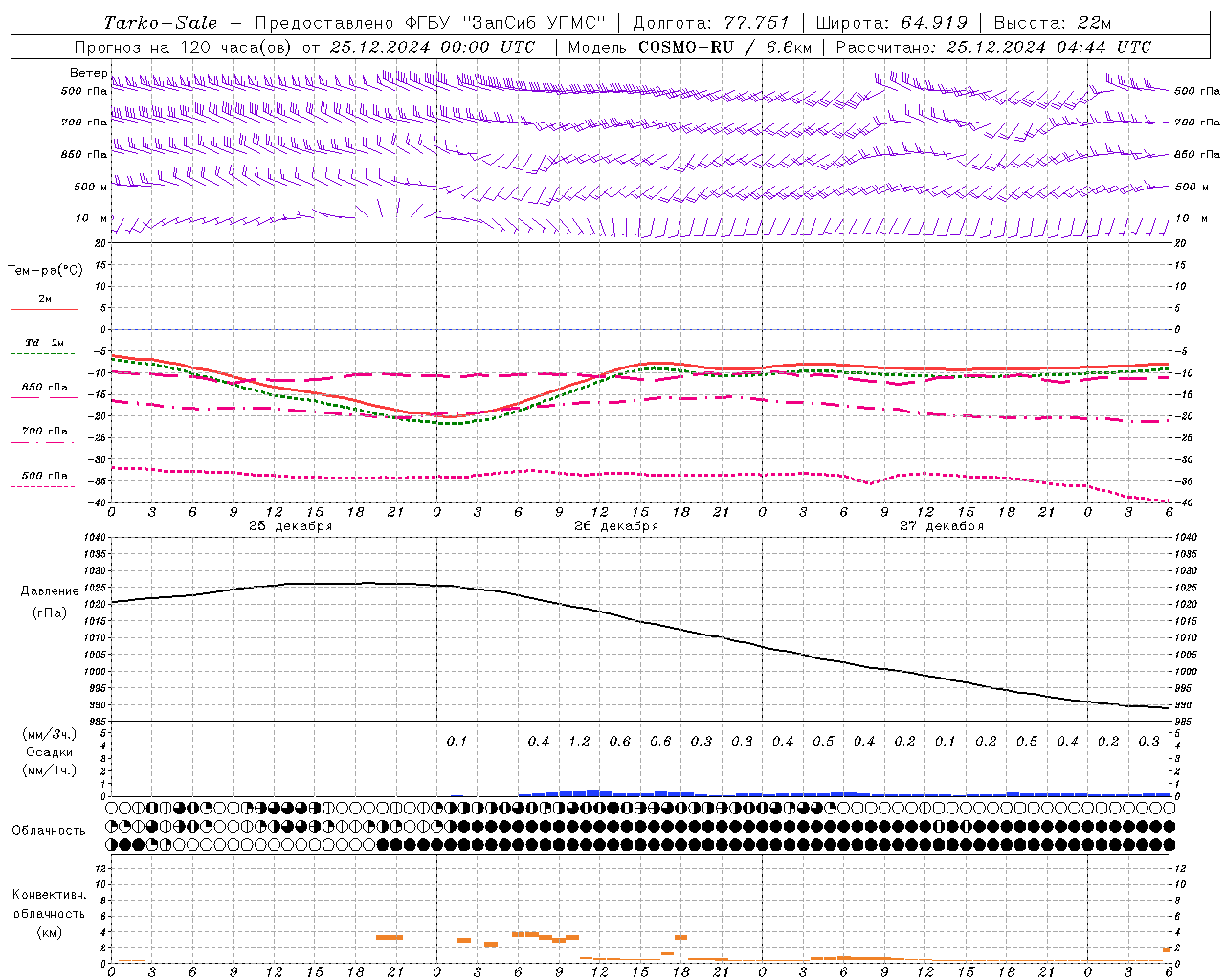Click '500 м' wind level label on left

click(x=91, y=187)
